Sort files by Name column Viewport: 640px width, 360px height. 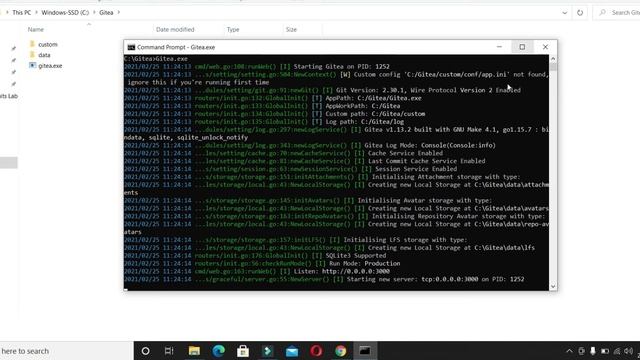[x=36, y=29]
